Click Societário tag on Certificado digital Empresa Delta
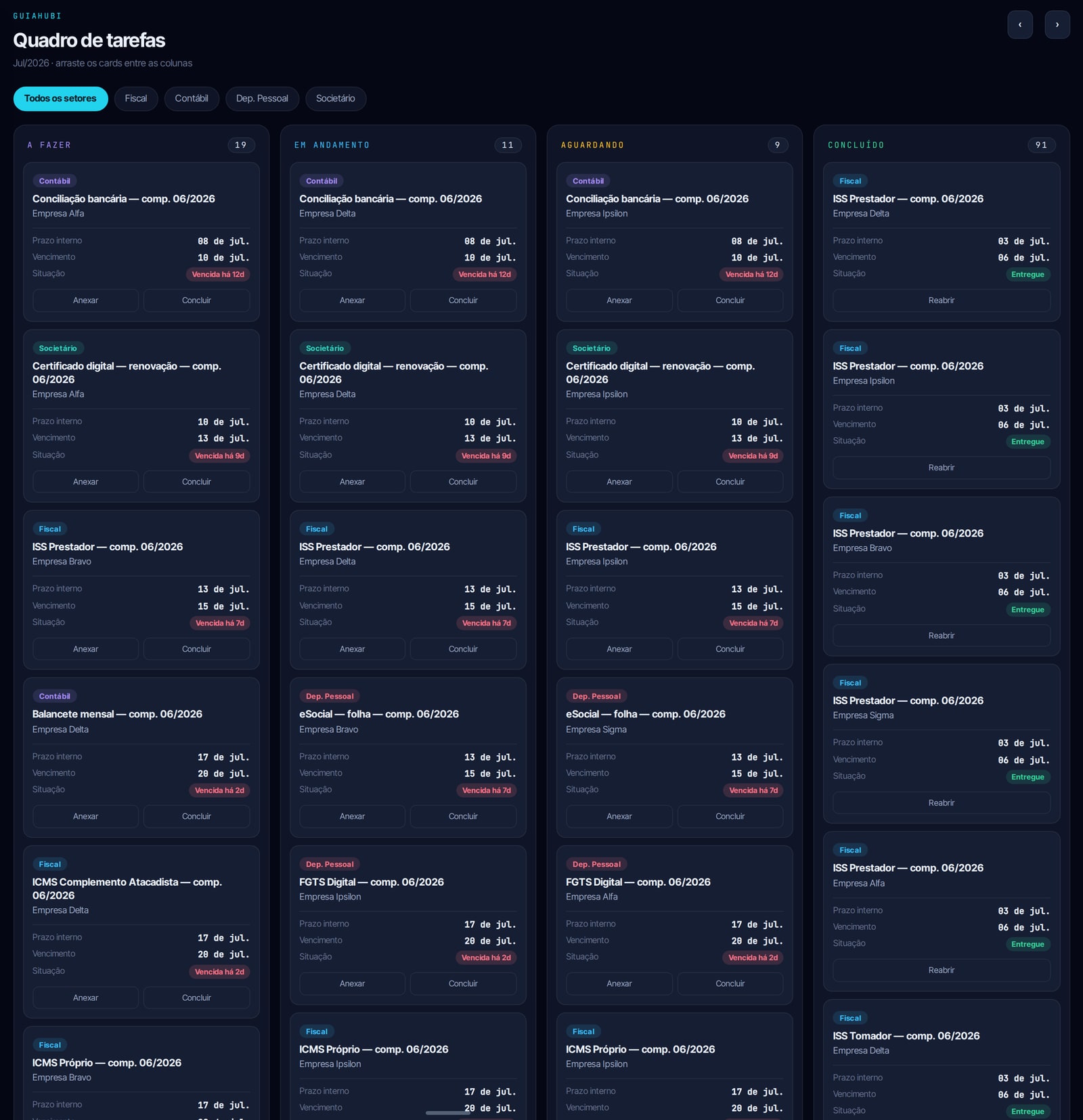Image resolution: width=1083 pixels, height=1120 pixels. pos(325,349)
